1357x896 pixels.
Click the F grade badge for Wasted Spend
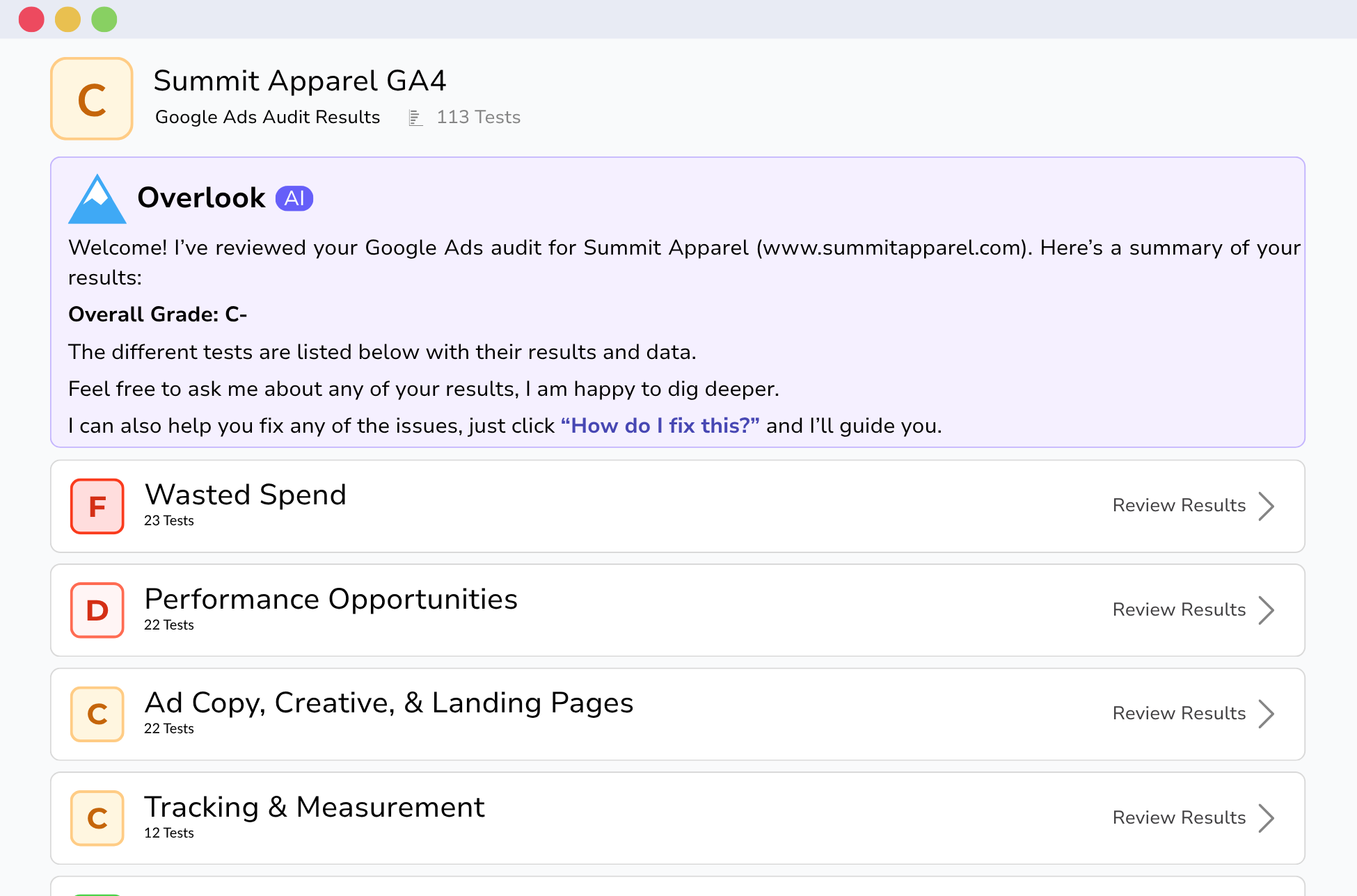click(97, 506)
